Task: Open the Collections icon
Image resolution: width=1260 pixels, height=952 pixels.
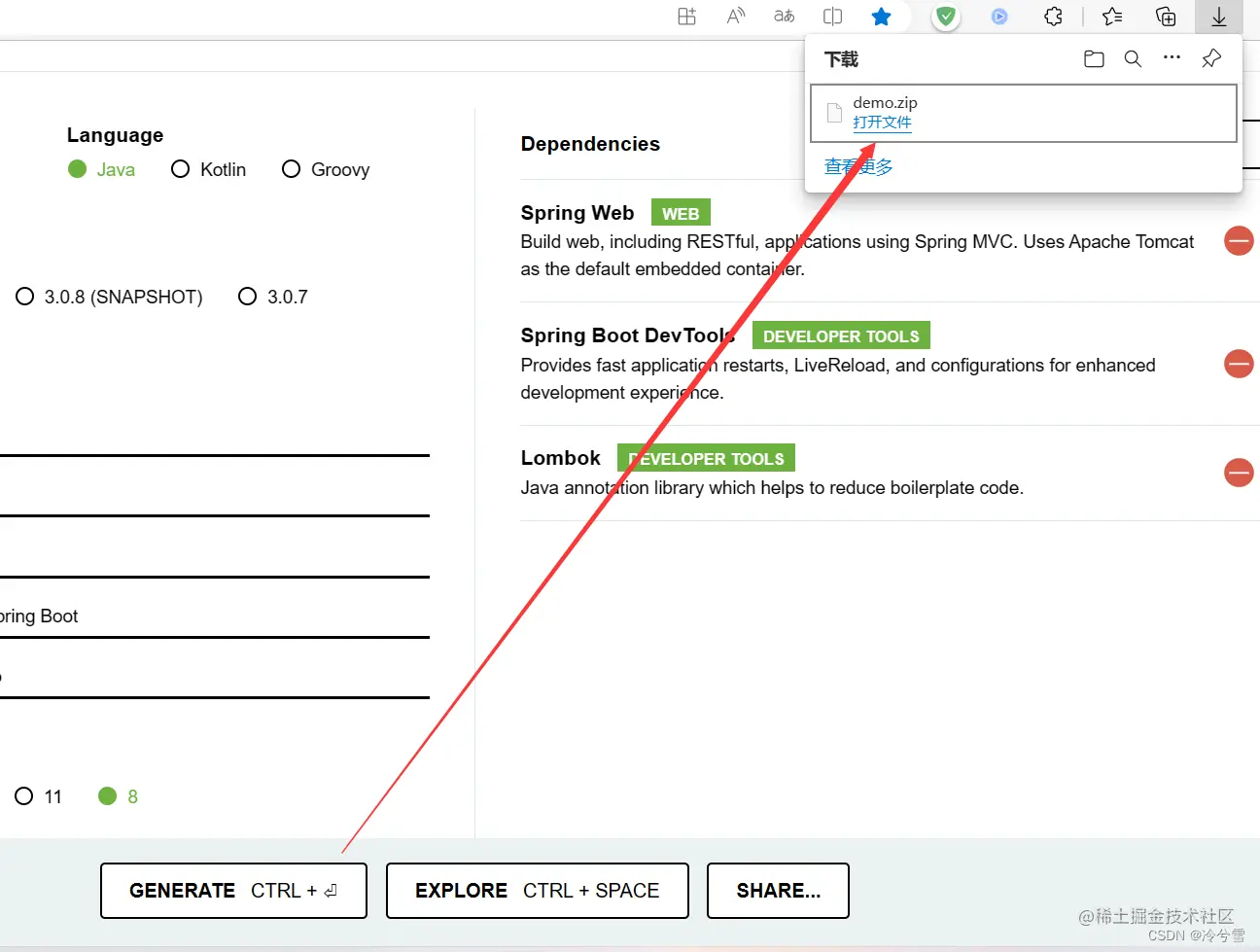Action: (1166, 17)
